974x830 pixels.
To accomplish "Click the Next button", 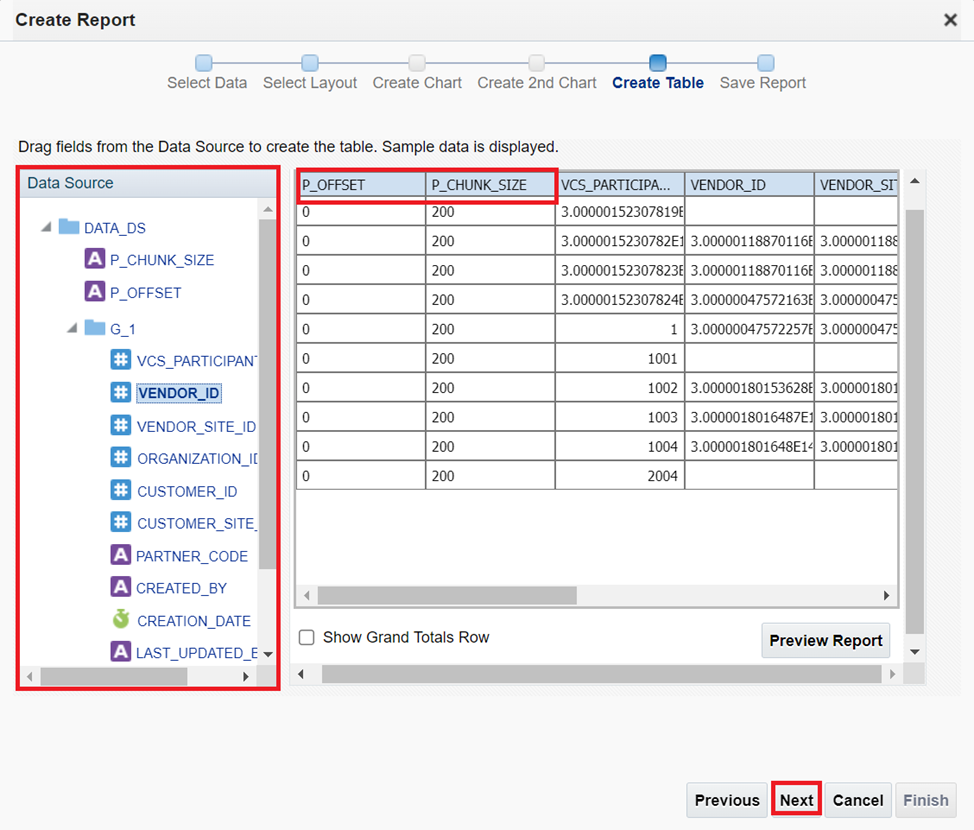I will [796, 800].
